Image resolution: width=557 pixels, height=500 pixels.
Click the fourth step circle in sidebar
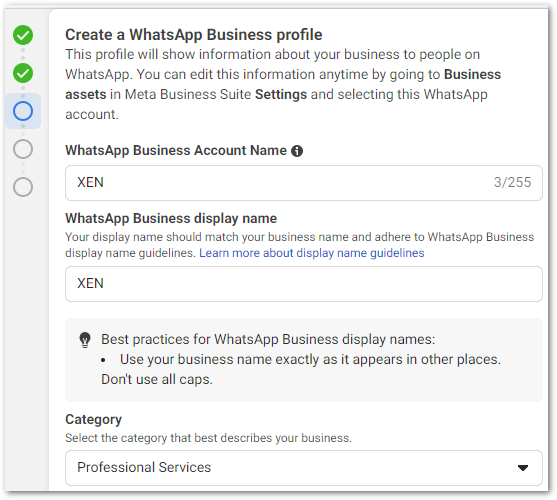[x=23, y=149]
